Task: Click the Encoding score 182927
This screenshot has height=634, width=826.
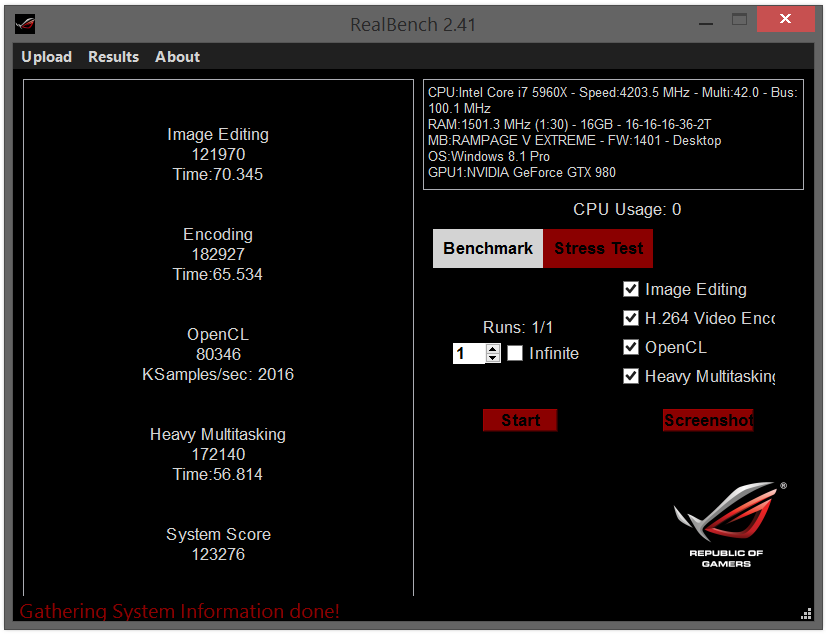Action: pyautogui.click(x=218, y=254)
